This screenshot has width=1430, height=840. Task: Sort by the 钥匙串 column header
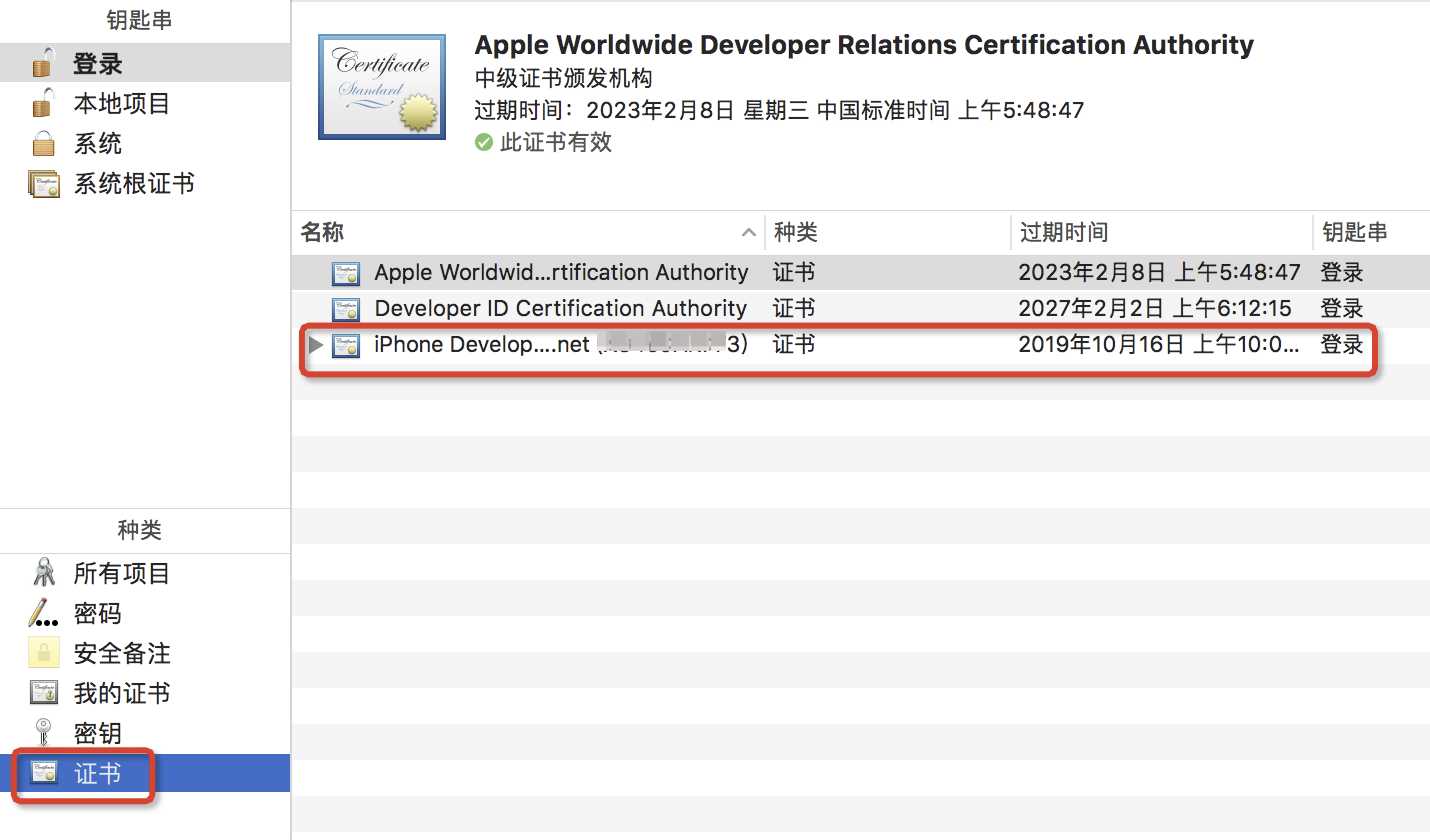click(1371, 233)
